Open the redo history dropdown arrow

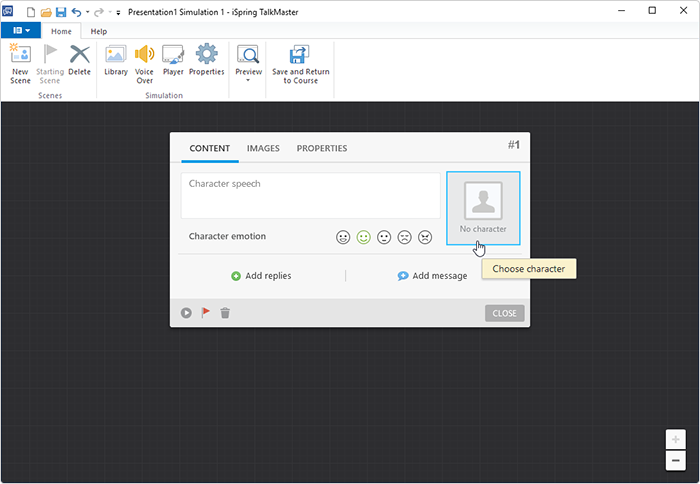pyautogui.click(x=110, y=12)
